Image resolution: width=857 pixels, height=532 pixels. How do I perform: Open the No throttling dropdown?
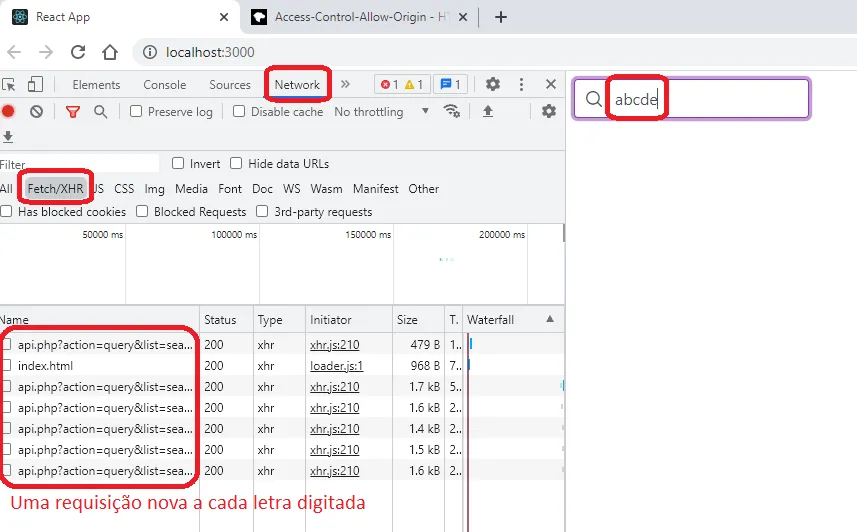(381, 112)
